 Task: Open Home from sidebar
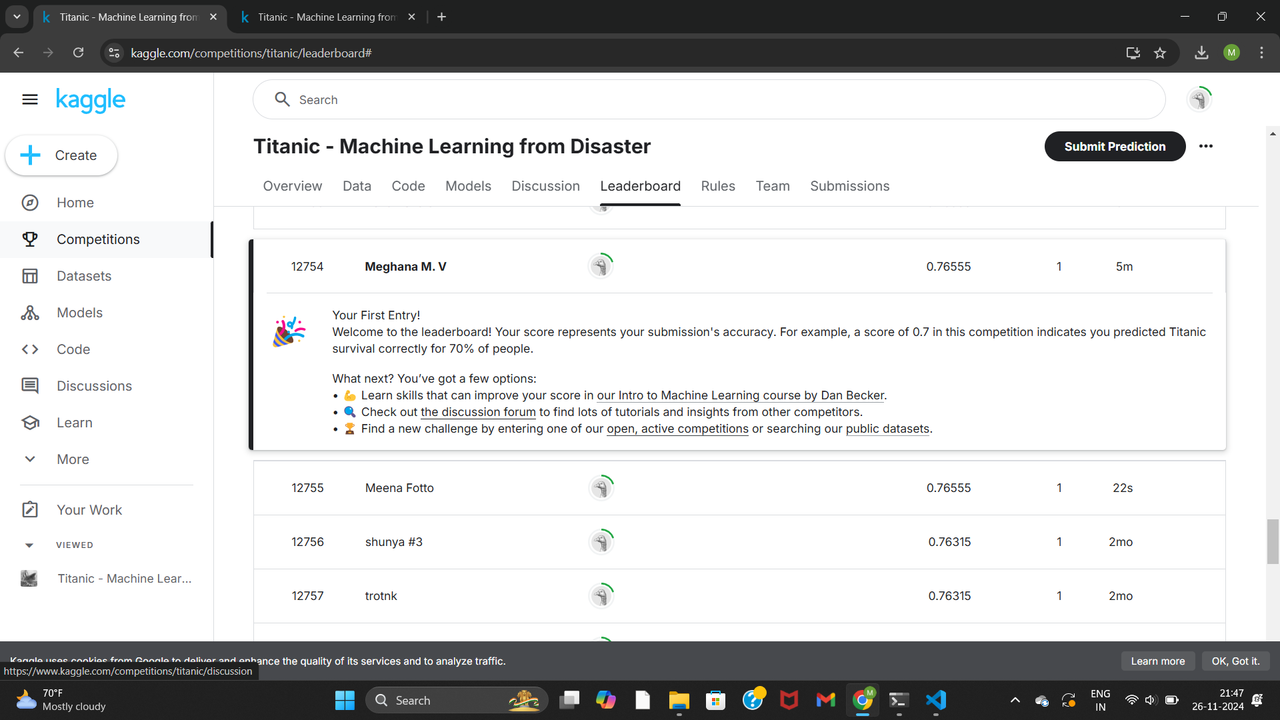coord(75,202)
